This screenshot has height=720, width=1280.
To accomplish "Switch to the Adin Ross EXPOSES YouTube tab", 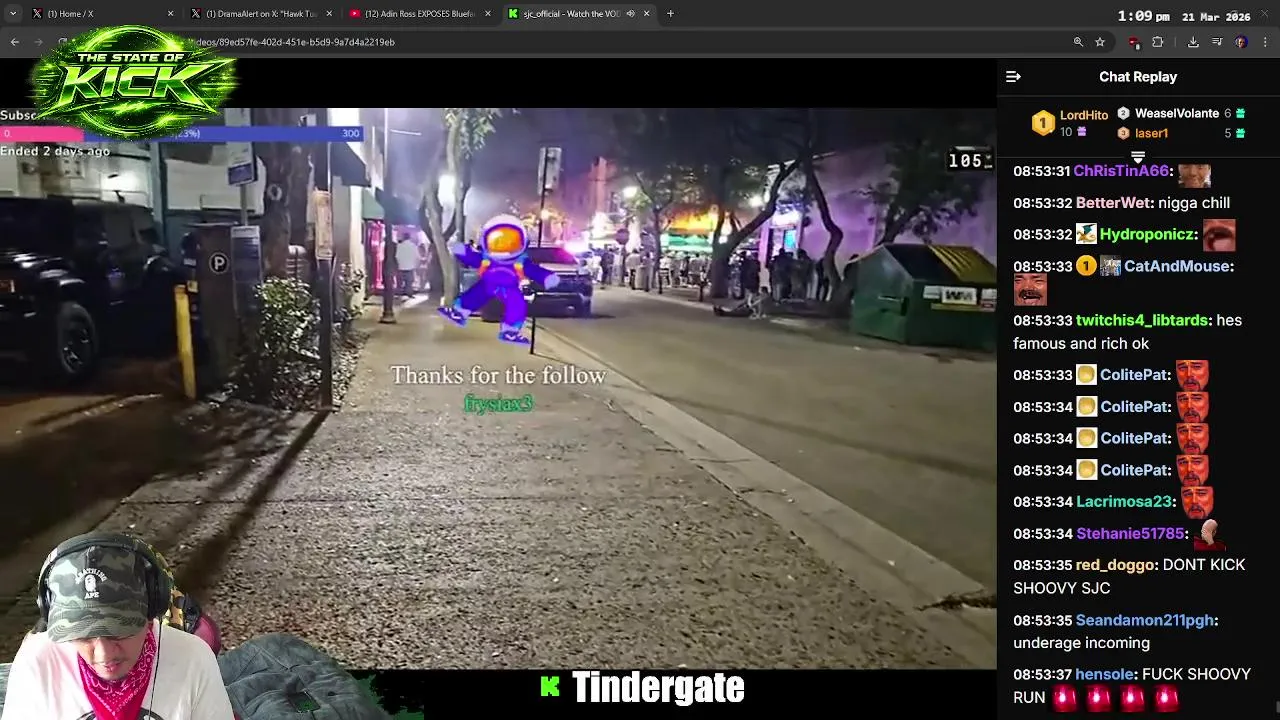I will click(420, 14).
